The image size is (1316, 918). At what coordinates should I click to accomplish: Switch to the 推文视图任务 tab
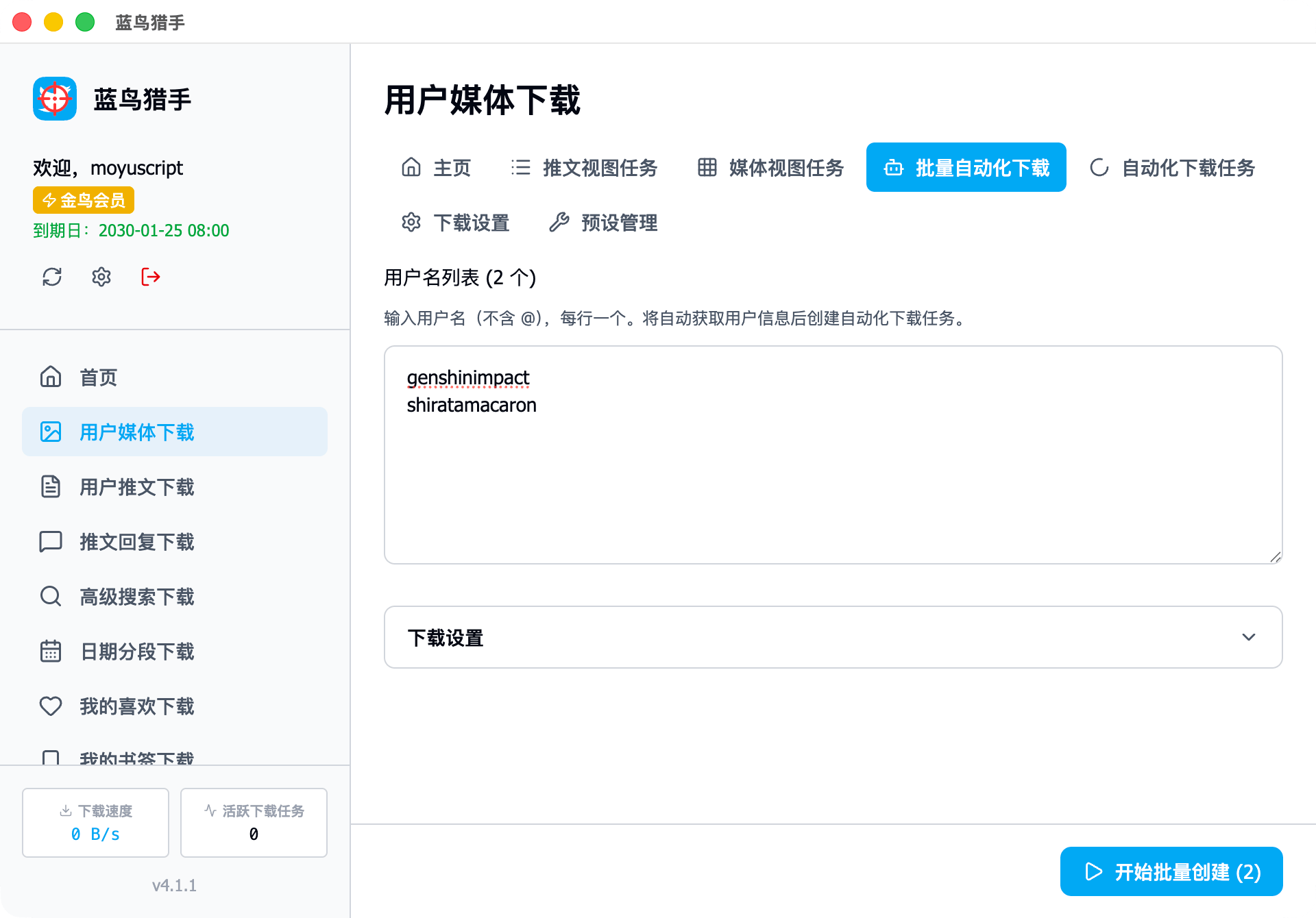(x=584, y=168)
